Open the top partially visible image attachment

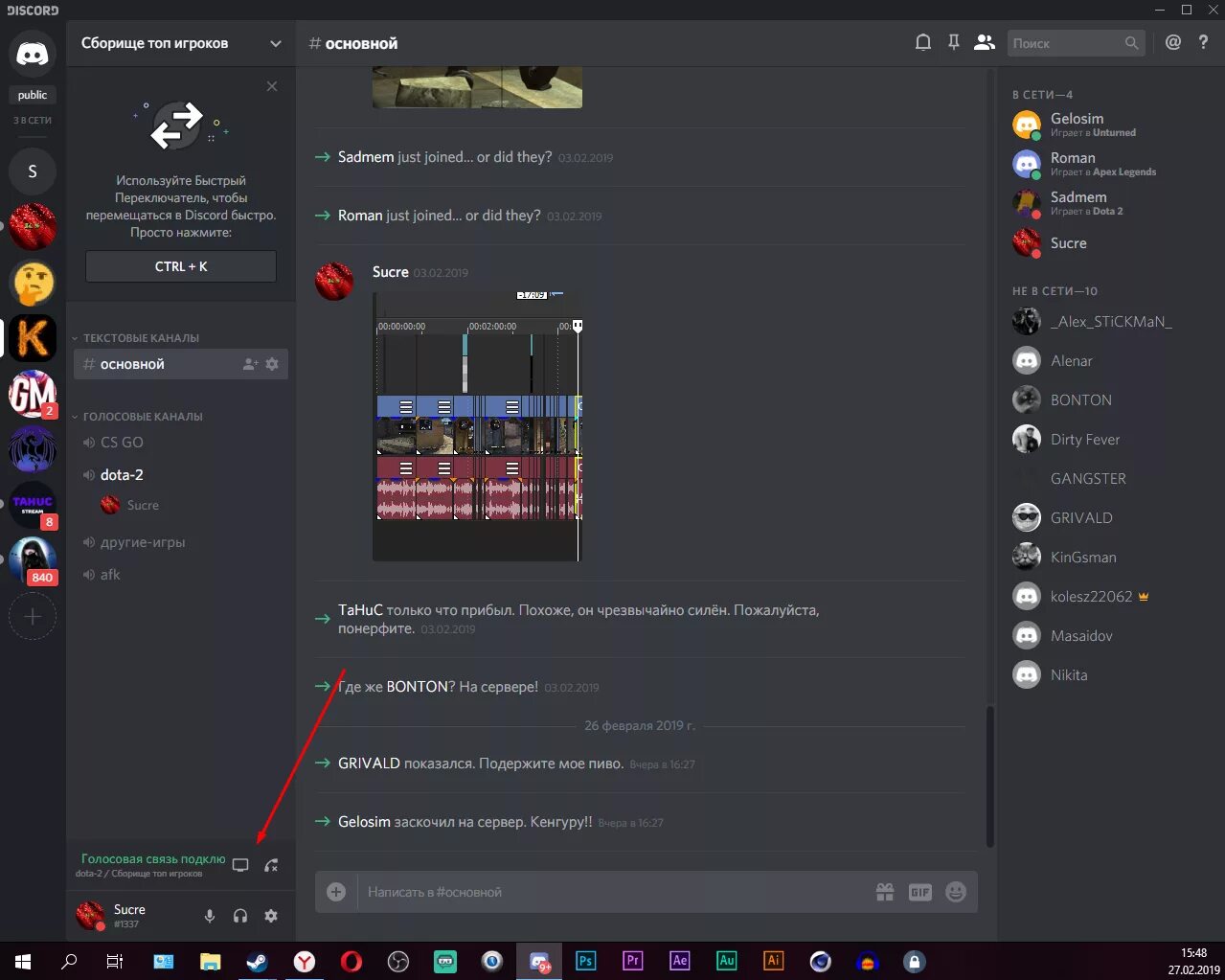tap(477, 87)
